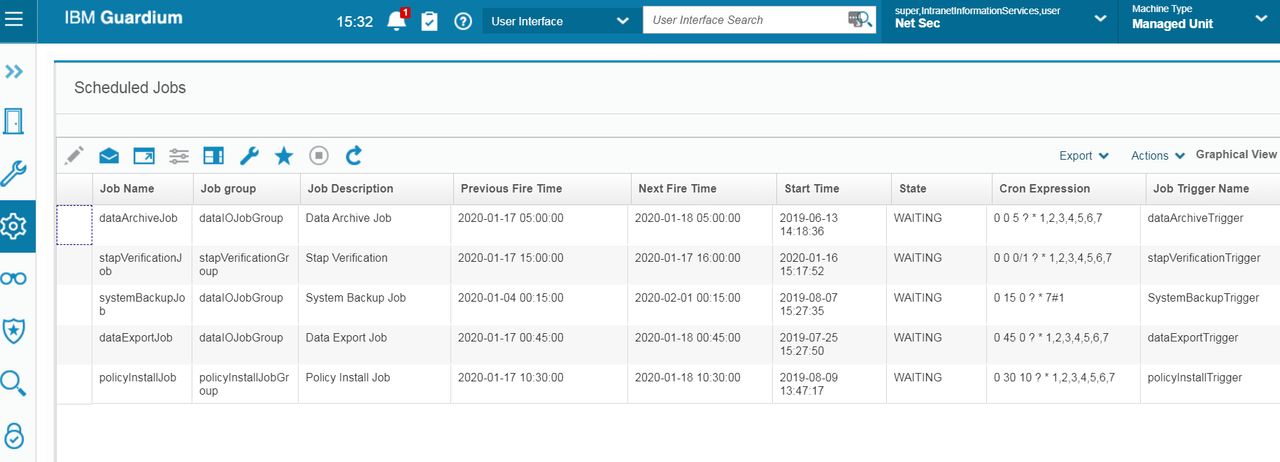Viewport: 1280px width, 462px height.
Task: Open the gear Manage sidebar section
Action: 14,227
